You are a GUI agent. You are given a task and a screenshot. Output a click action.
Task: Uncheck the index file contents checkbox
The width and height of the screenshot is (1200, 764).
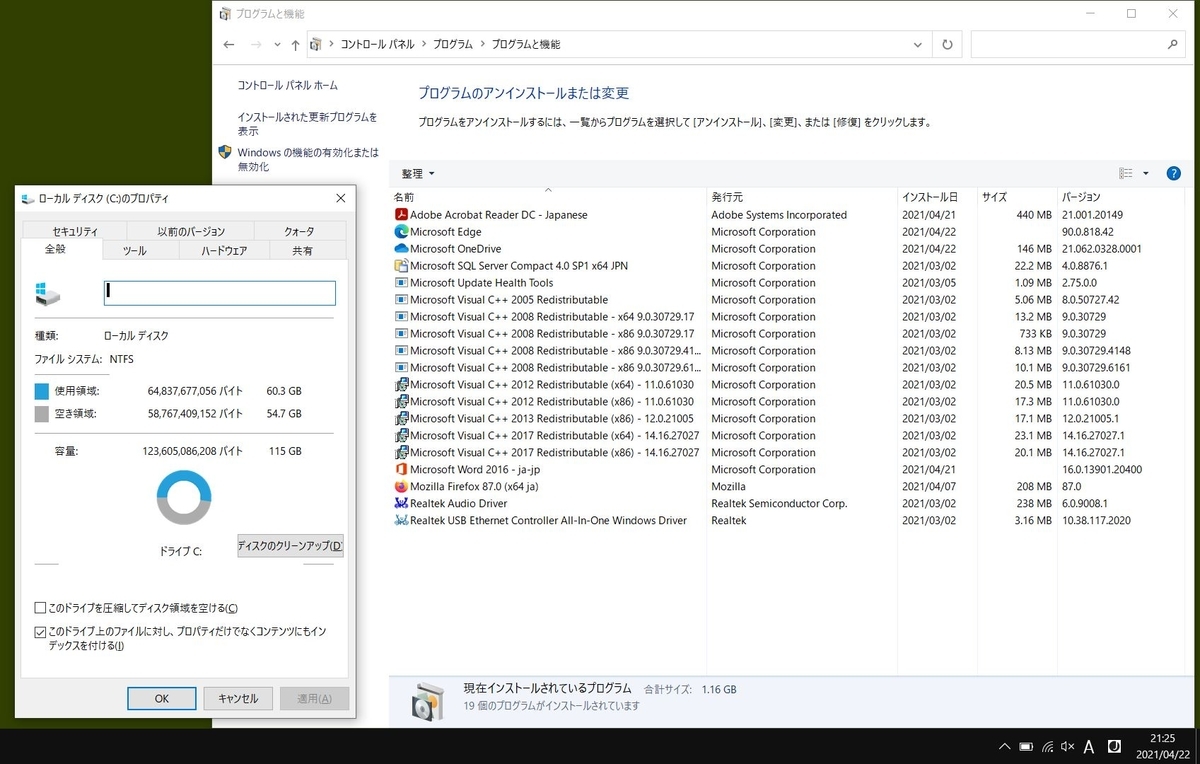point(40,632)
